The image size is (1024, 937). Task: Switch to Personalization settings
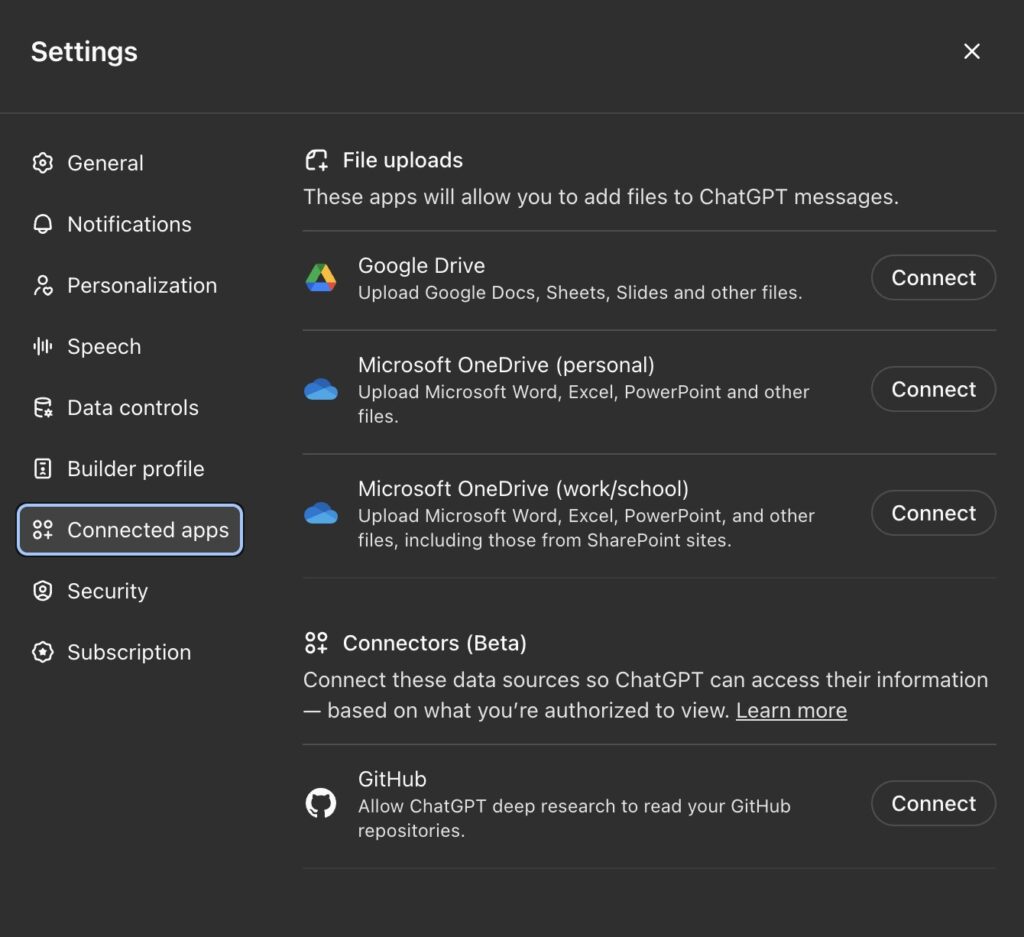coord(130,285)
